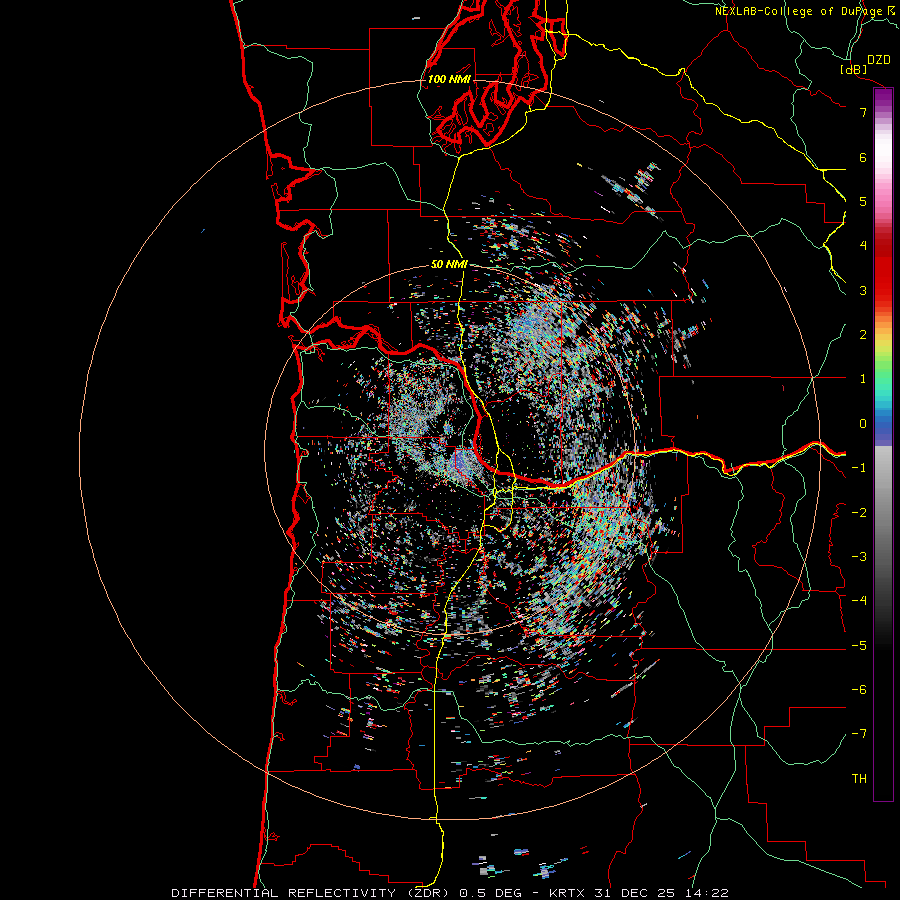
Task: Click the '[dB]' units label
Action: point(853,69)
